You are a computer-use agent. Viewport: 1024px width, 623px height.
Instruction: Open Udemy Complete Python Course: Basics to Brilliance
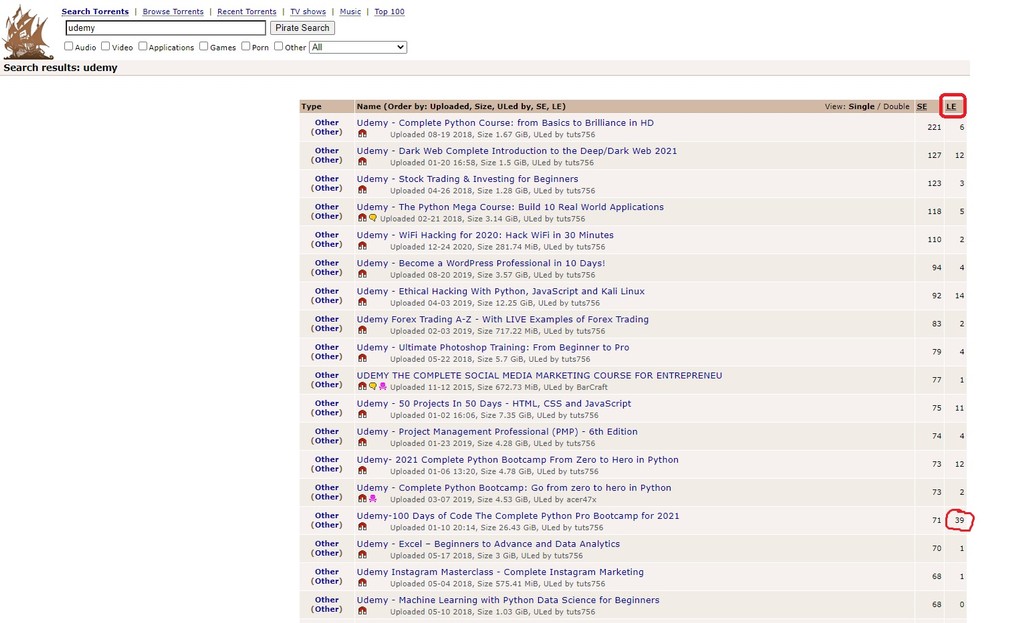point(505,123)
